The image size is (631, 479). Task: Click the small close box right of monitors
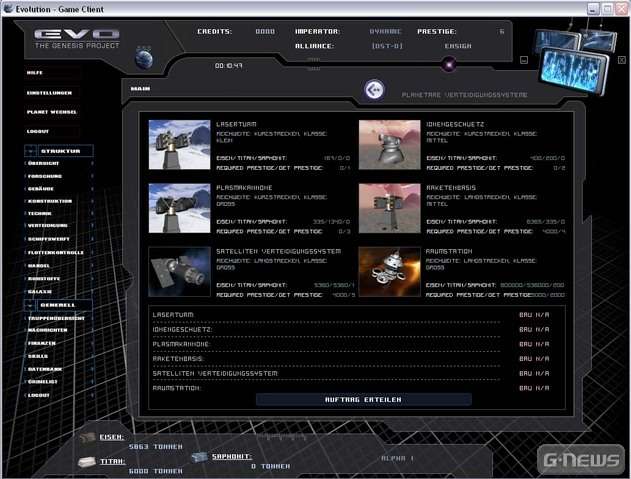622,60
